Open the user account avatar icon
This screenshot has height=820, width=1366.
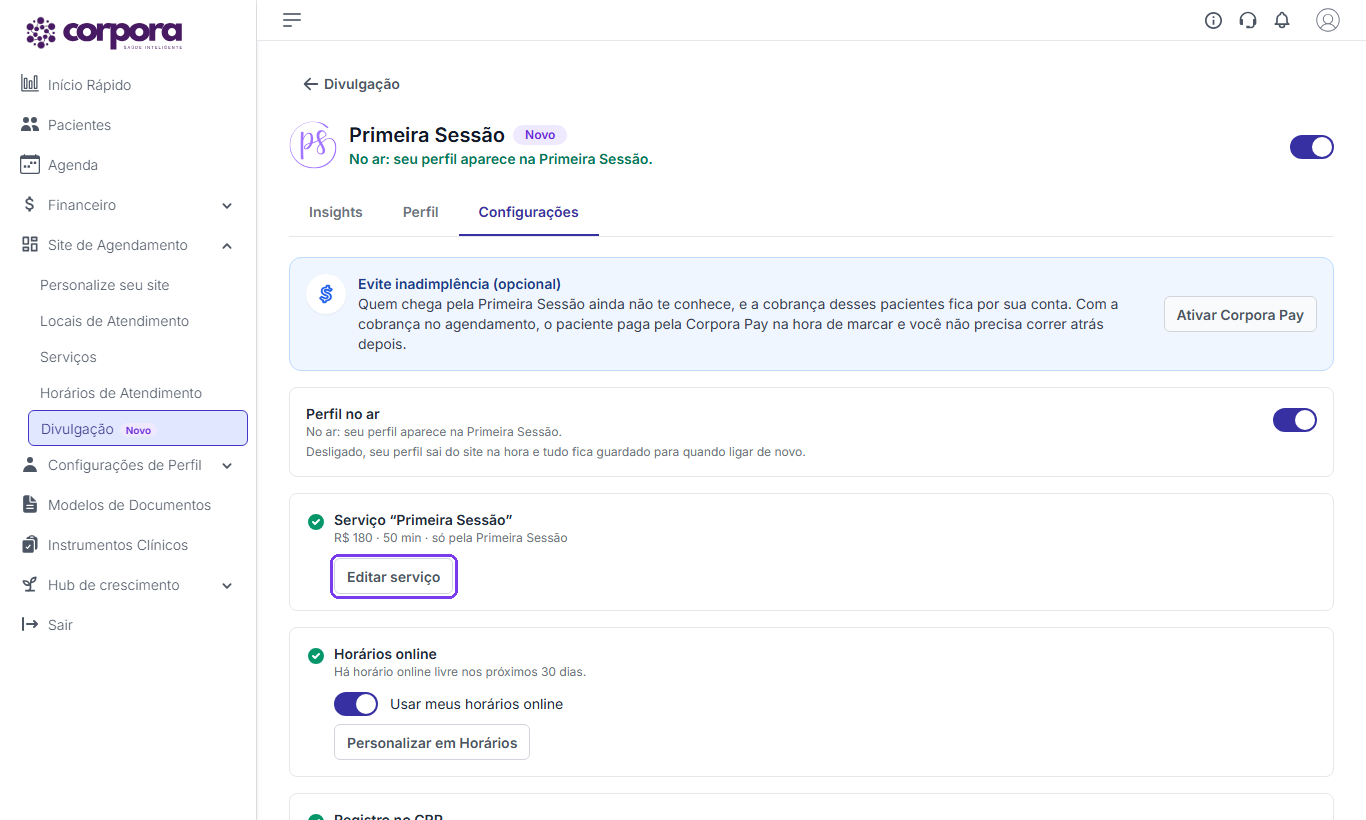pyautogui.click(x=1328, y=20)
